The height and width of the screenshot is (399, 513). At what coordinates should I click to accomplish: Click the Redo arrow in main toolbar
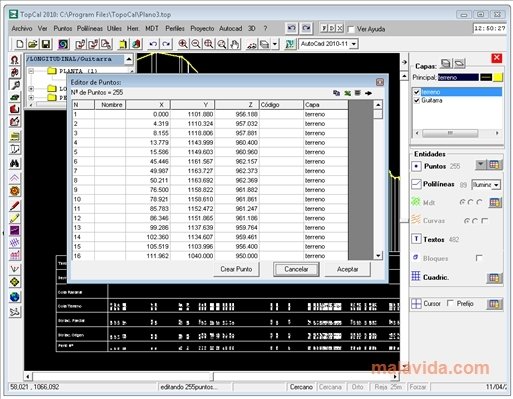point(166,44)
